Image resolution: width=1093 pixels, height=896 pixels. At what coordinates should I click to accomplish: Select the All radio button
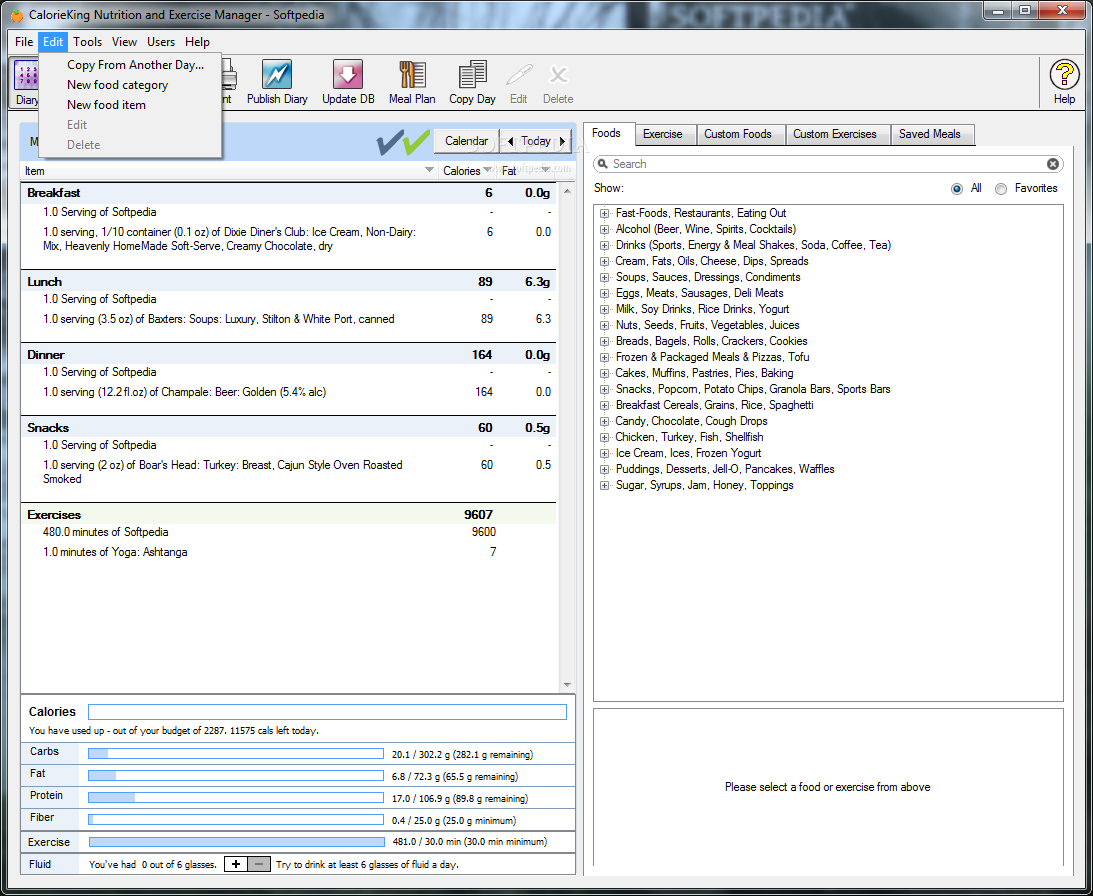coord(957,189)
